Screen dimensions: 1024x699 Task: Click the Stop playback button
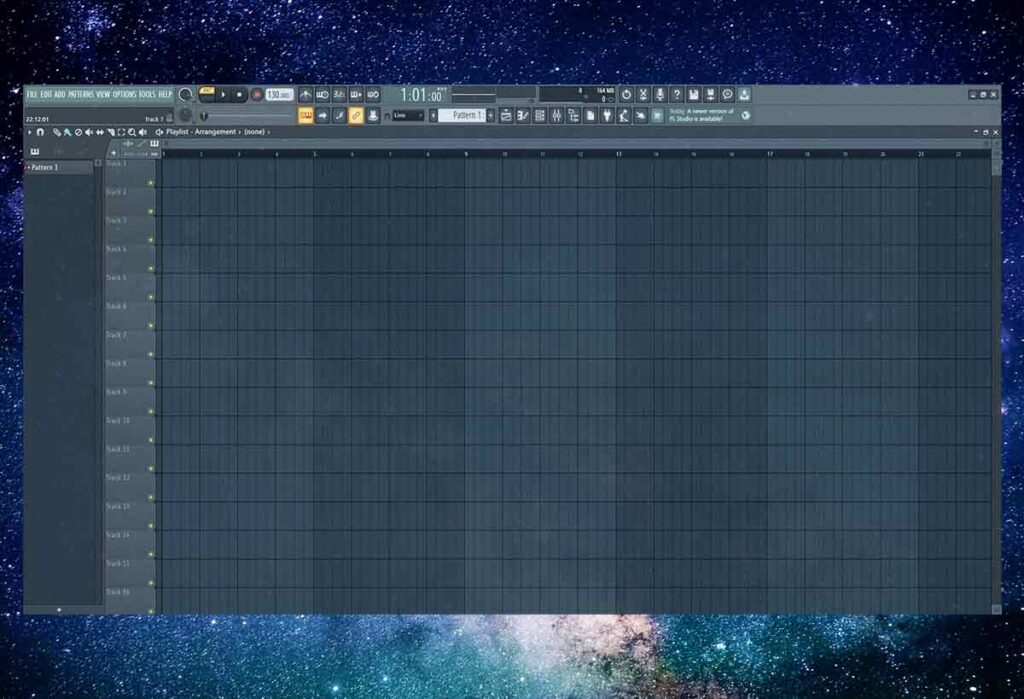[x=240, y=94]
